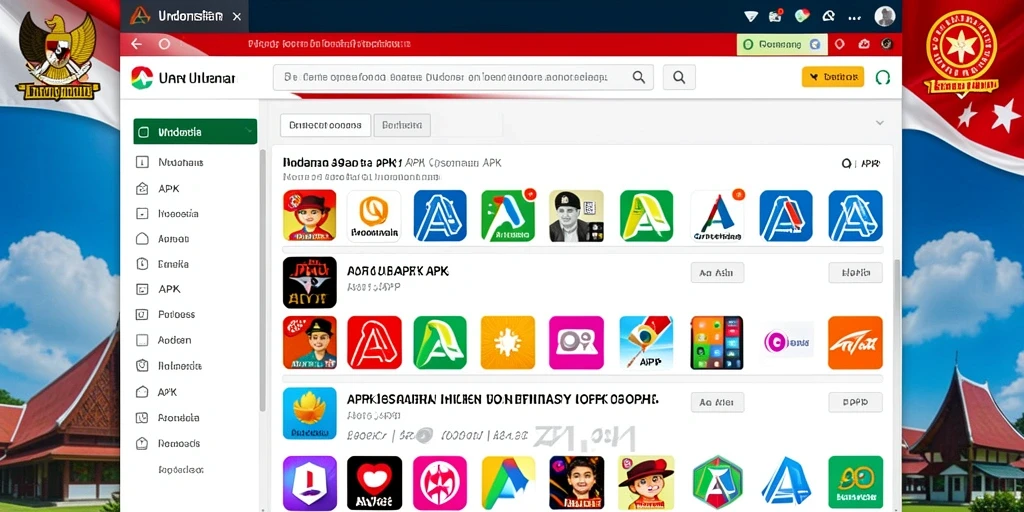This screenshot has width=1024, height=512.
Task: Open the orange app with white script text
Action: tap(855, 343)
